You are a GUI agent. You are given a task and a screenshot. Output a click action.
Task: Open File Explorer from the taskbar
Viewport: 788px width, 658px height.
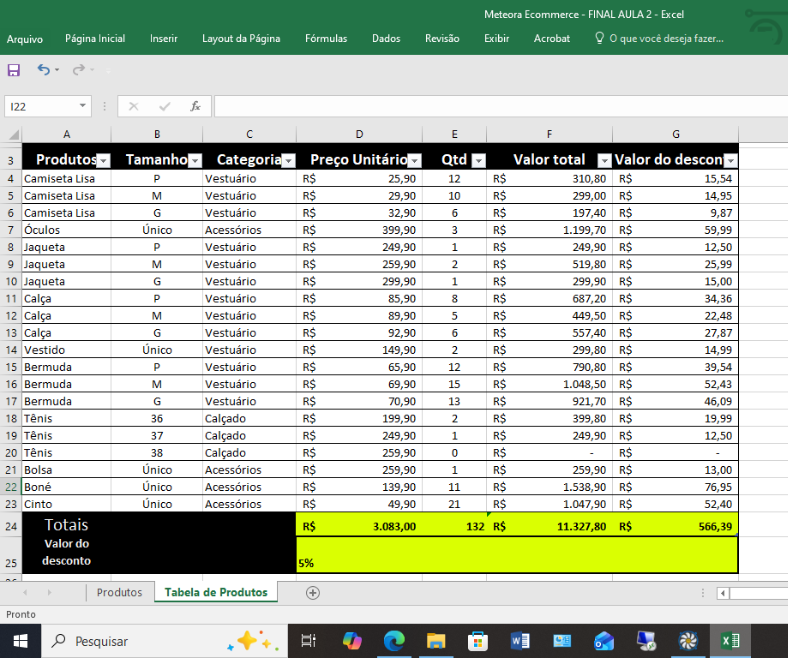[x=435, y=641]
